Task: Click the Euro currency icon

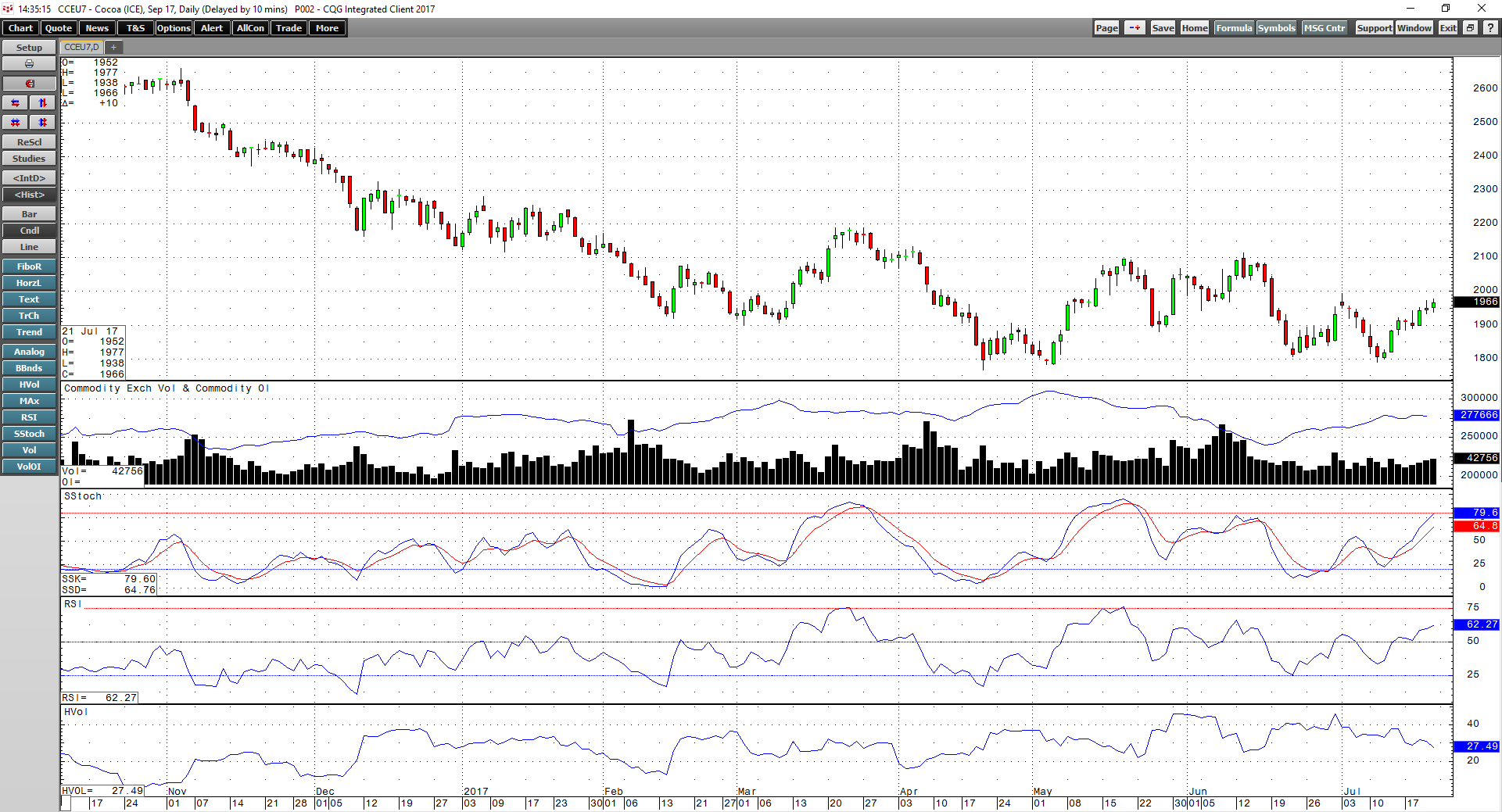Action: click(x=29, y=83)
